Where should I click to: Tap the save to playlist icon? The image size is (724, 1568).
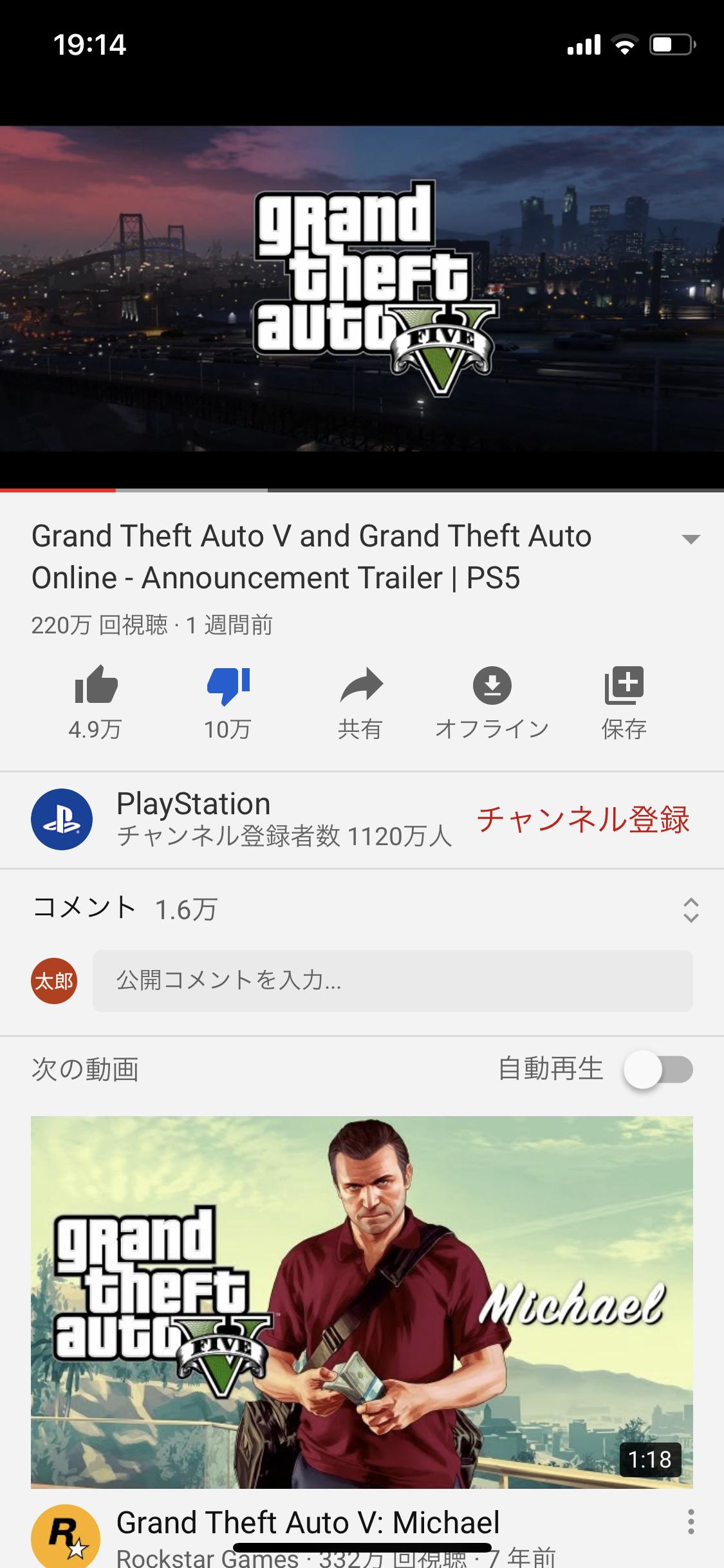pos(624,685)
